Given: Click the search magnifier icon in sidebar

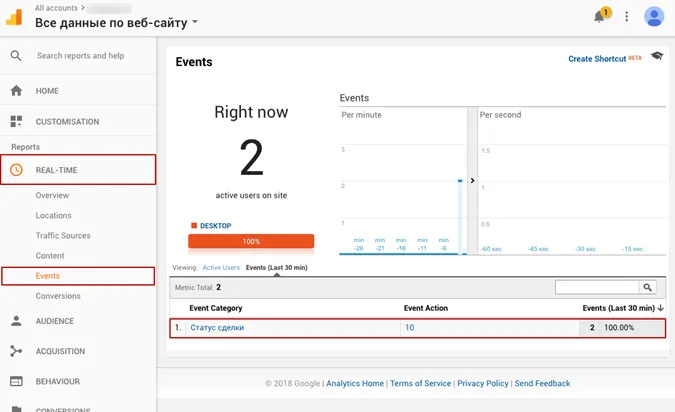Looking at the screenshot, I should (x=16, y=56).
